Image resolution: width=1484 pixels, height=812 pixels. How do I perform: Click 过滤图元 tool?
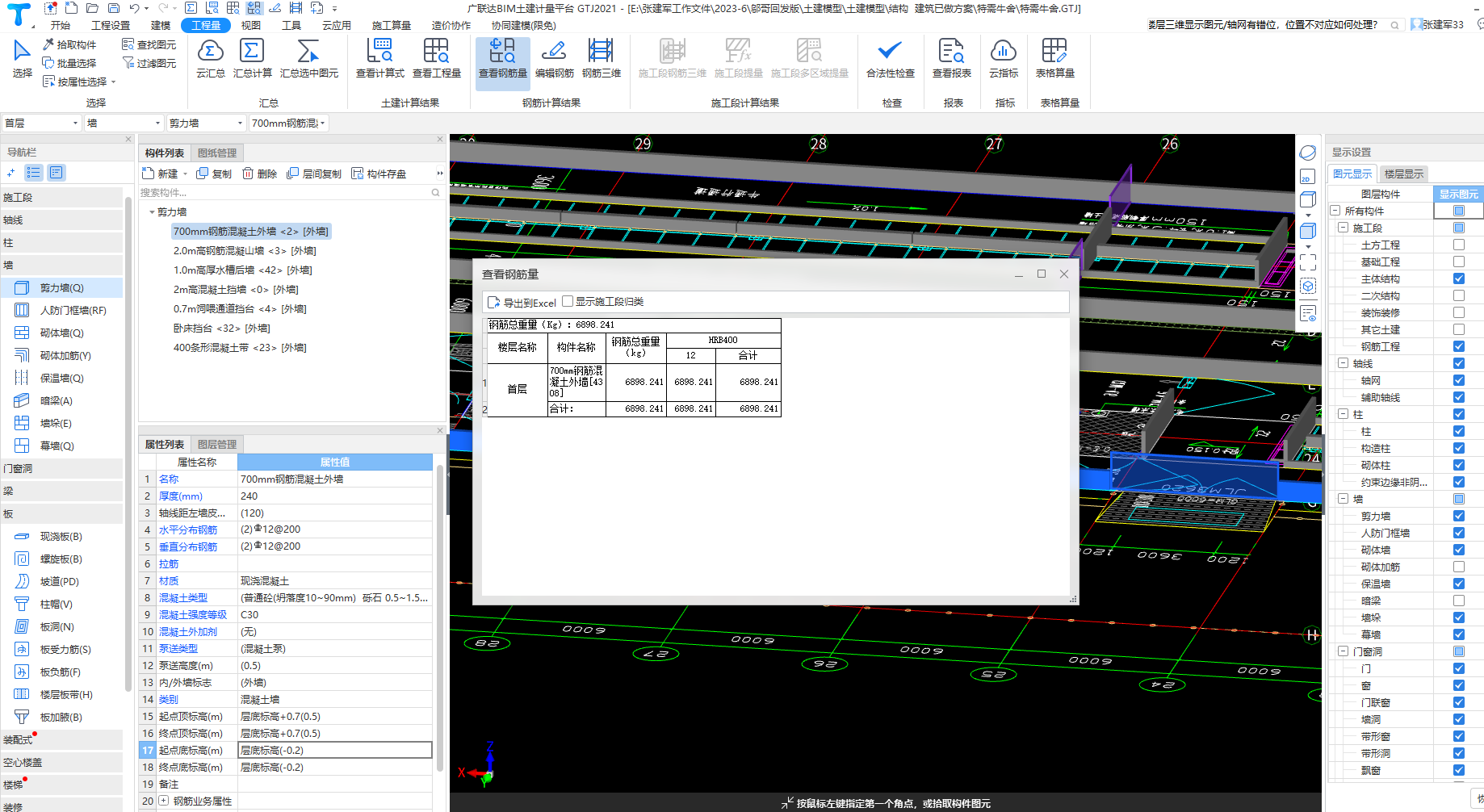tap(149, 63)
